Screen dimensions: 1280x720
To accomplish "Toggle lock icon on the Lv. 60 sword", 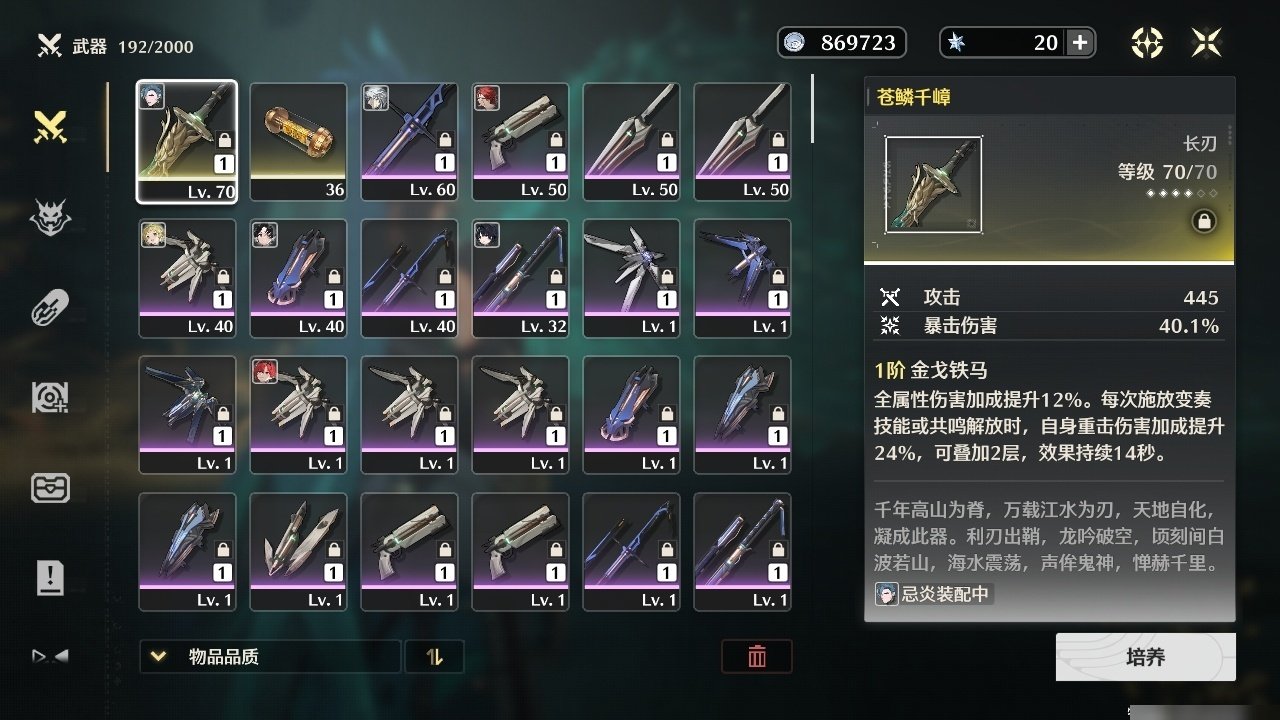I will pos(445,140).
